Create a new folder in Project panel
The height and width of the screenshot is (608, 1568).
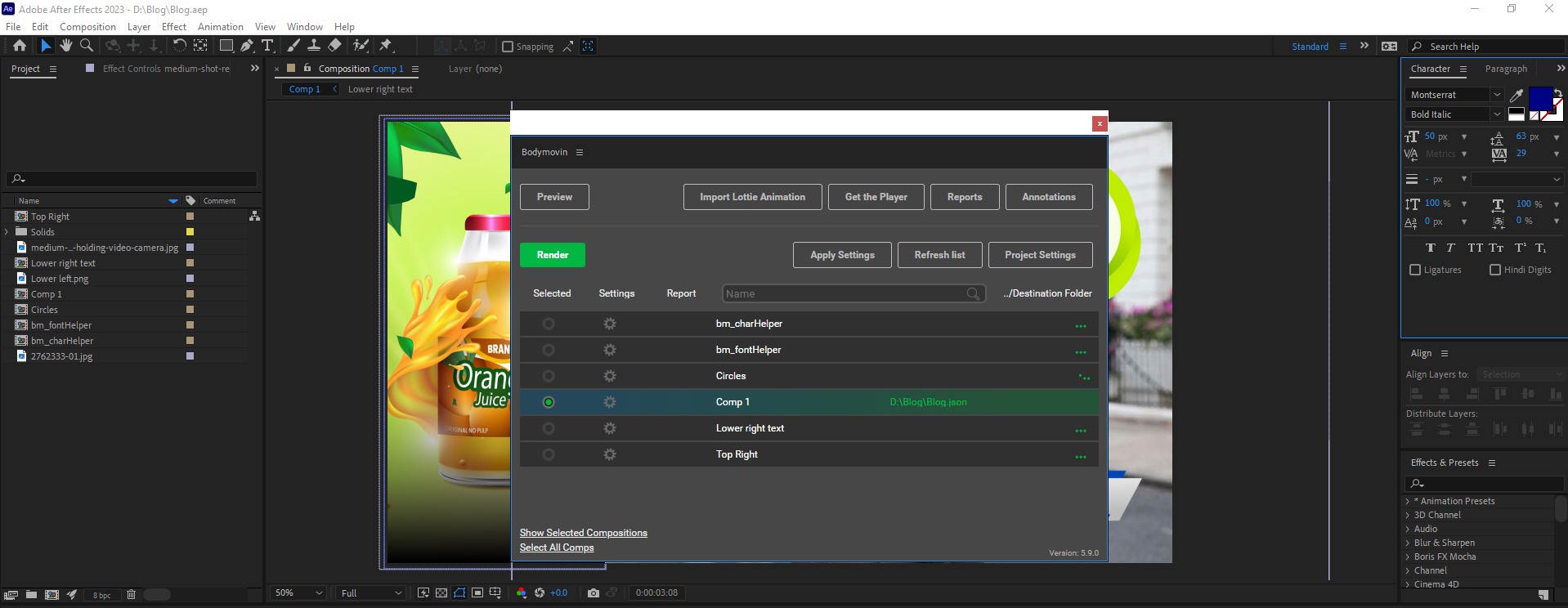point(31,595)
